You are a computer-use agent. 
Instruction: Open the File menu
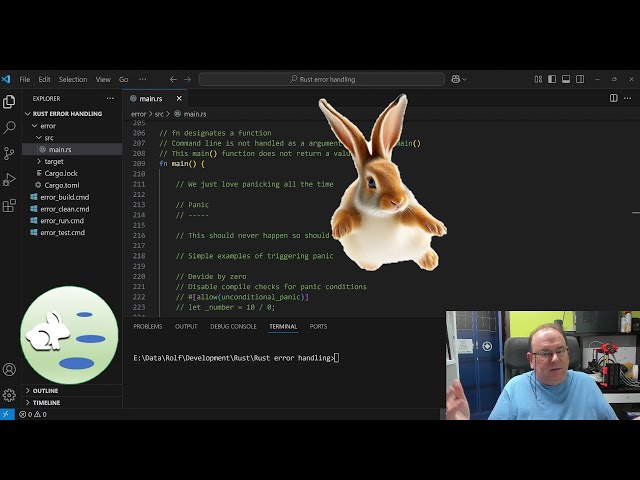click(x=24, y=79)
